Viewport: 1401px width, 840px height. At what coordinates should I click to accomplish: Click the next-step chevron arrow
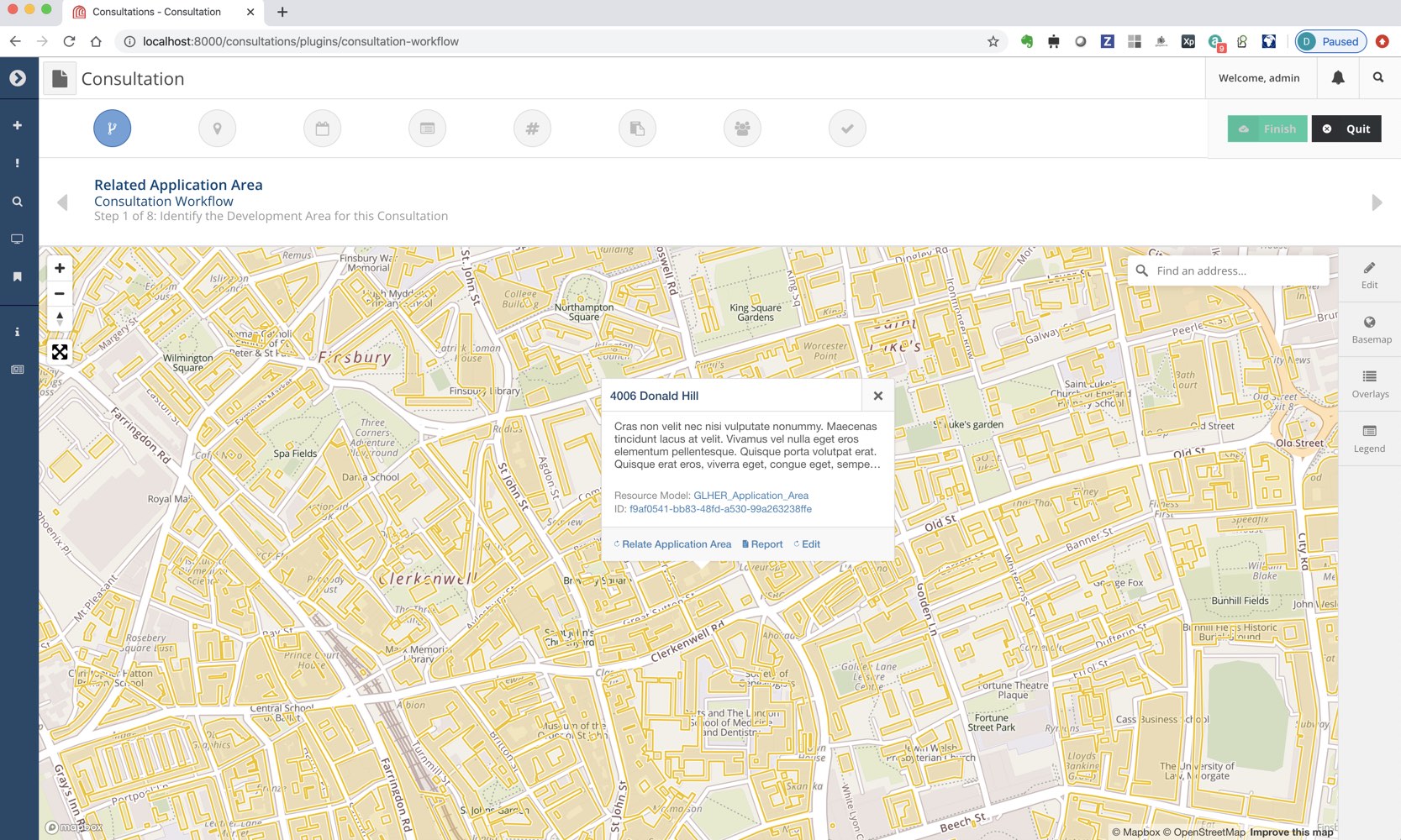coord(1377,202)
